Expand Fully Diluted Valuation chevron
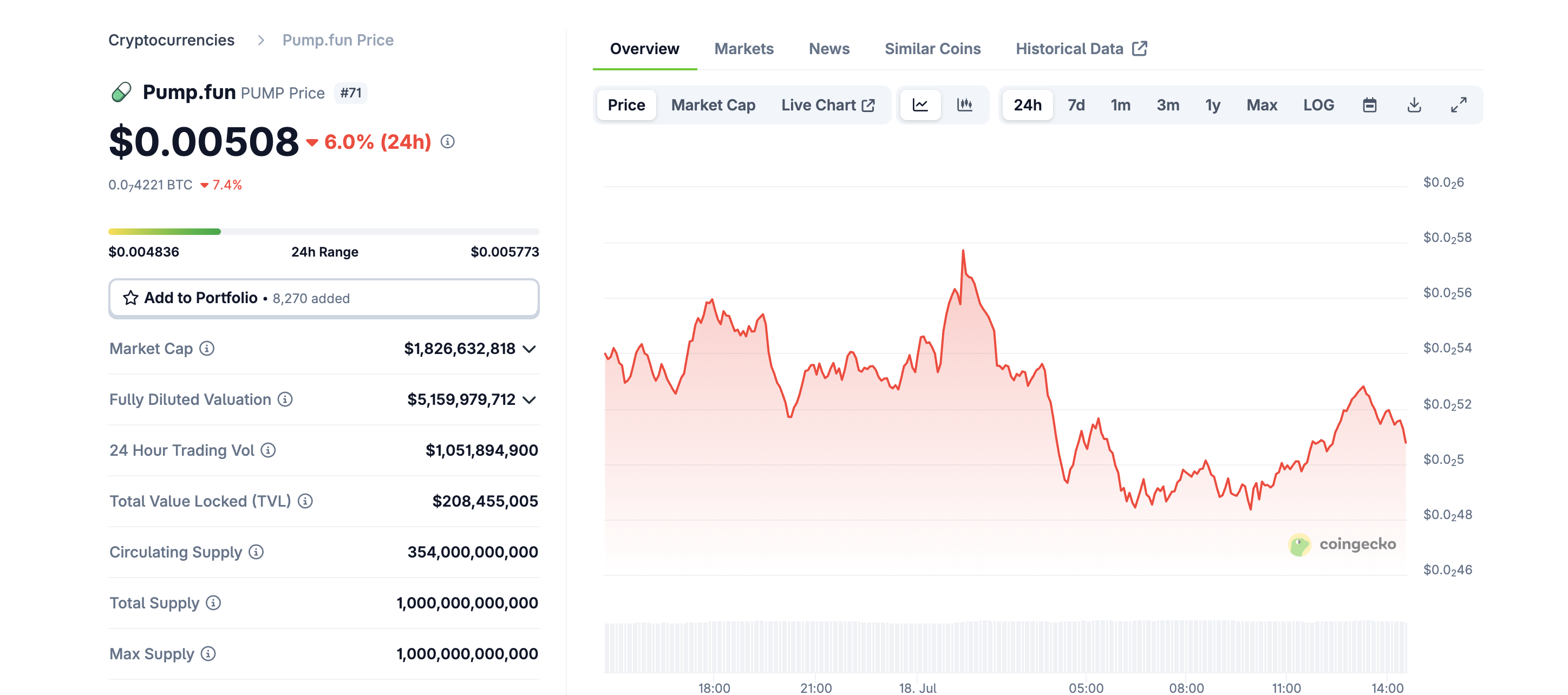 [529, 400]
